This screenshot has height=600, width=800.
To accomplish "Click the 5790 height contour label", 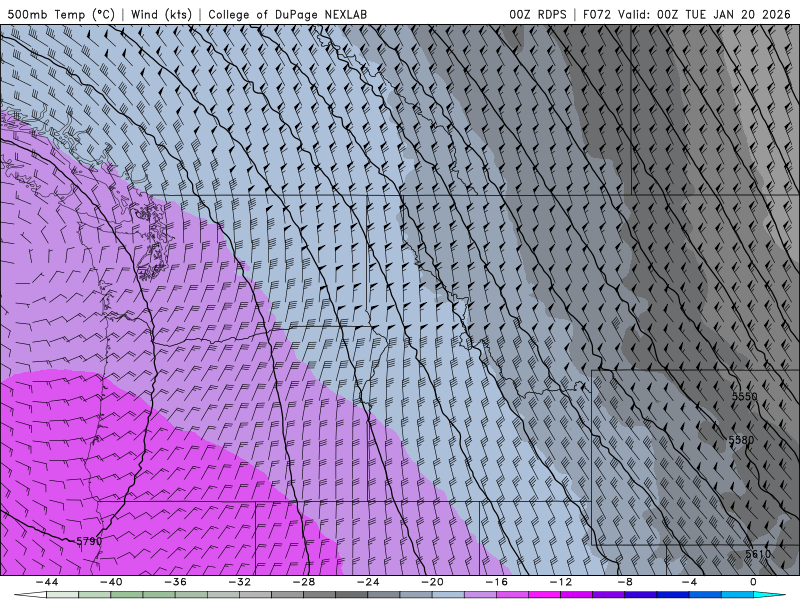I will pyautogui.click(x=89, y=541).
